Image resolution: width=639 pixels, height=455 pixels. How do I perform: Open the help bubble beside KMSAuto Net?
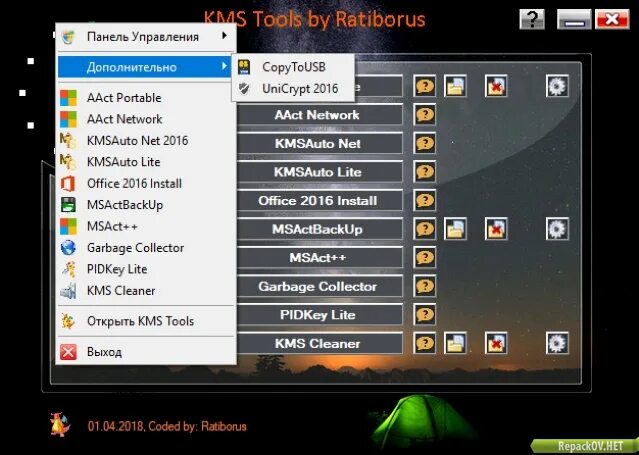tap(425, 143)
